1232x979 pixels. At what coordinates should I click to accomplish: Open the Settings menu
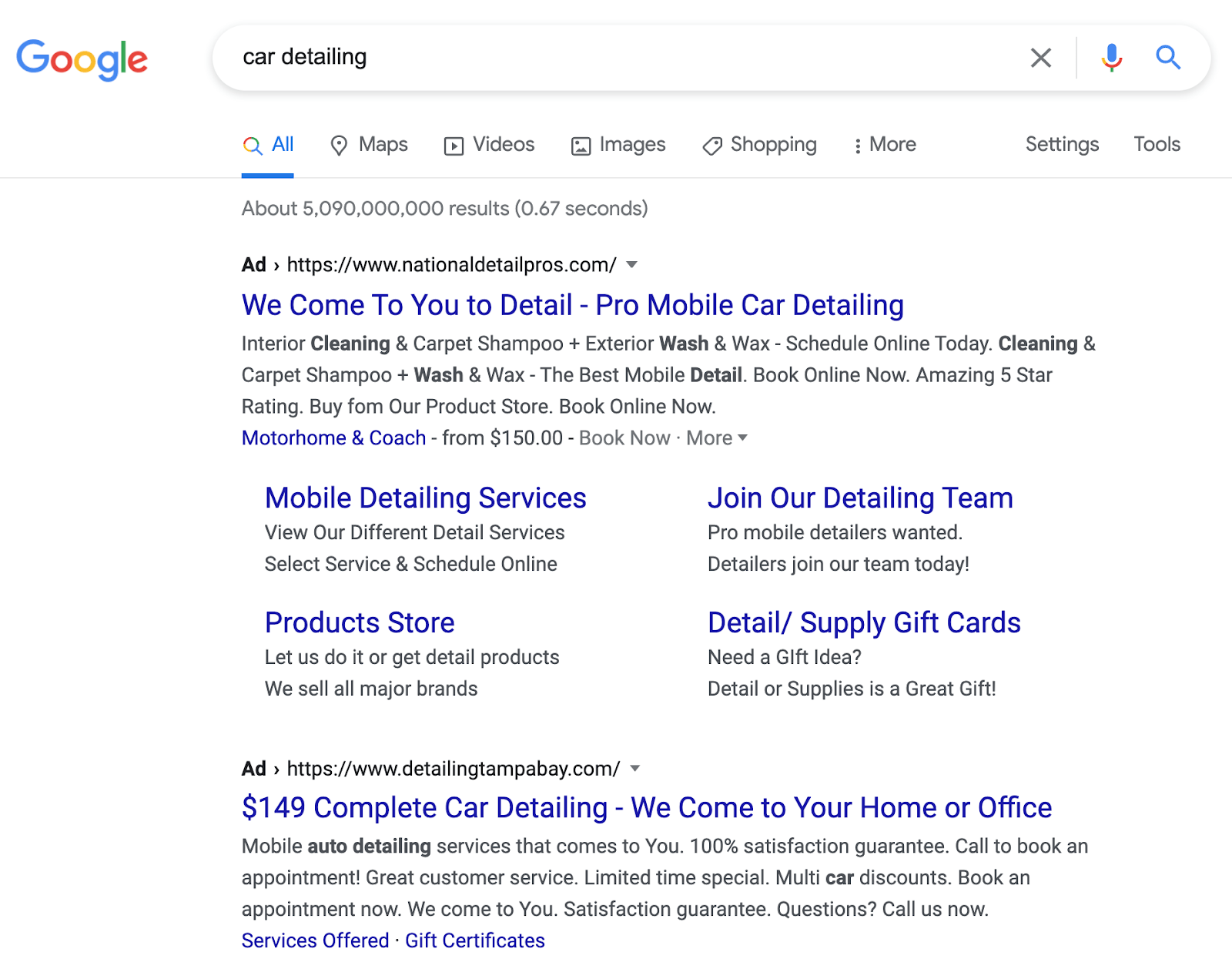pos(1062,144)
